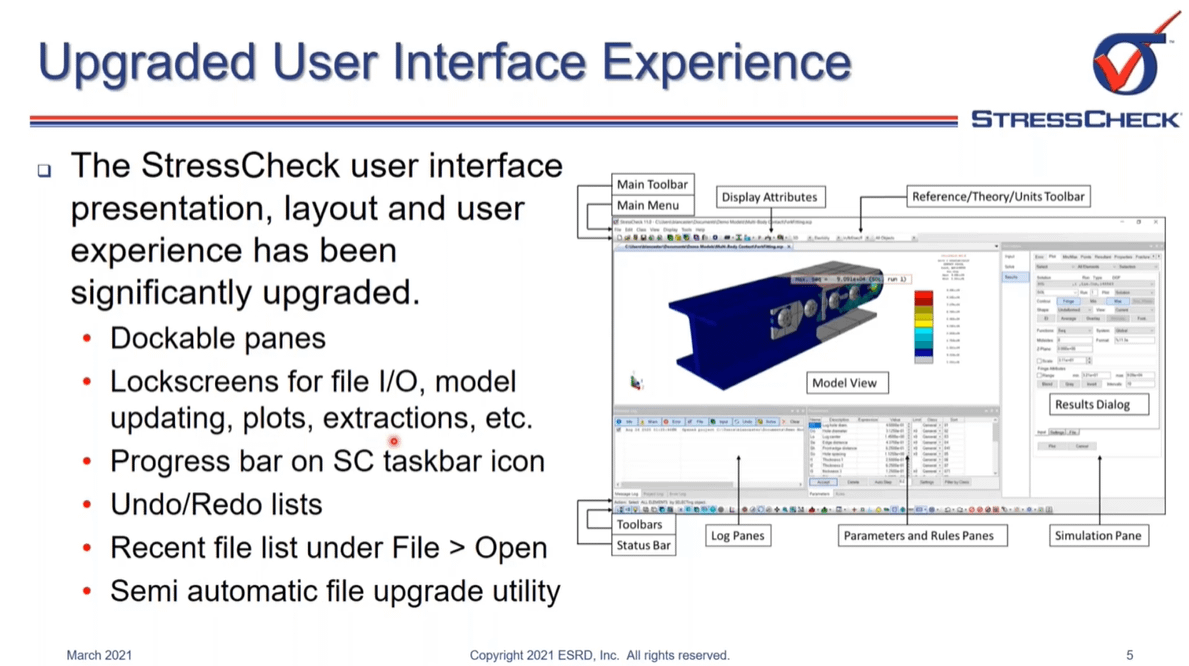Screen dimensions: 1189x666
Task: Open the File menu in StressCheck
Action: (x=619, y=230)
